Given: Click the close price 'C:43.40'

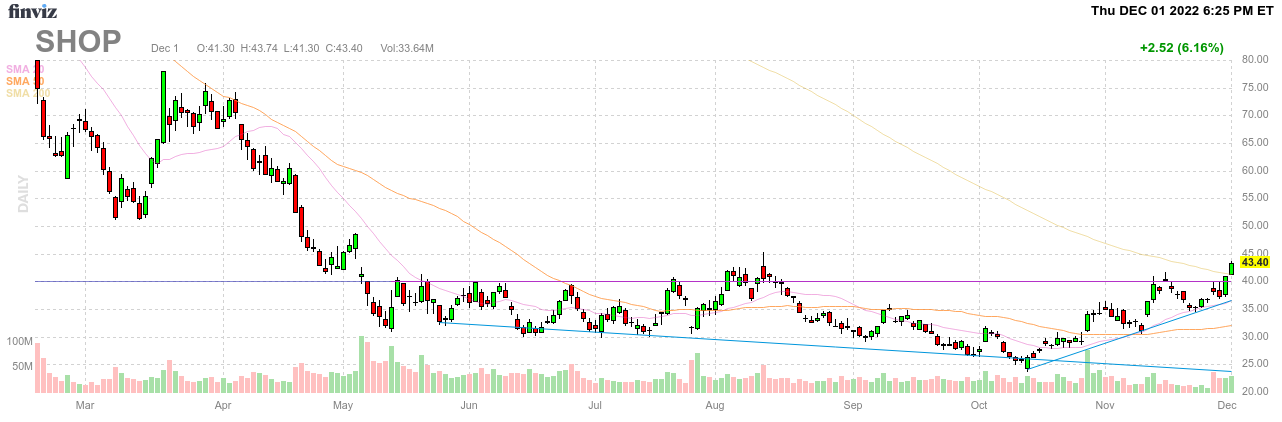Looking at the screenshot, I should point(343,48).
